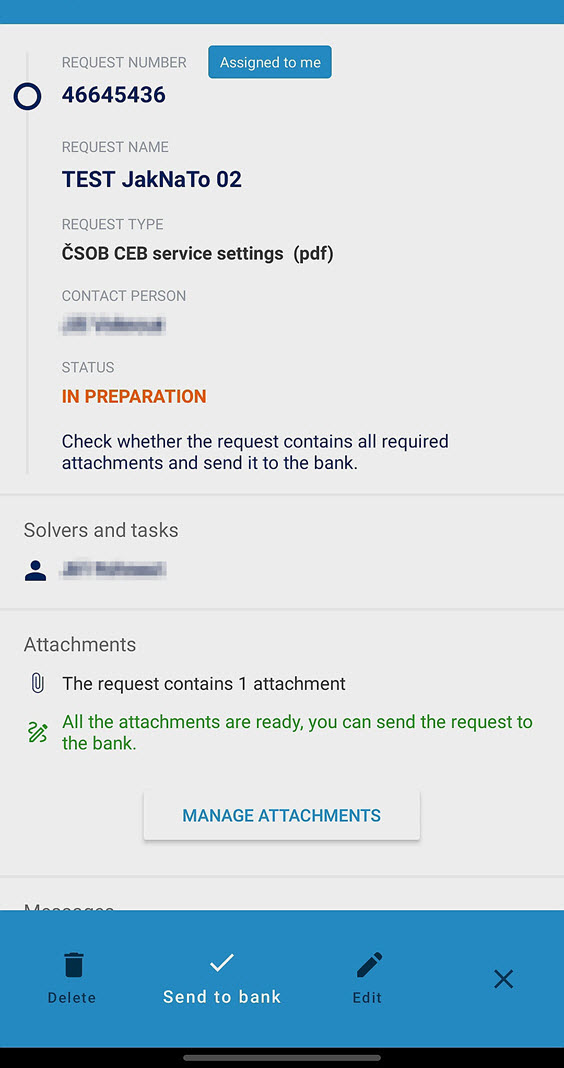Image resolution: width=564 pixels, height=1068 pixels.
Task: Click the Solvers and tasks heading
Action: coord(101,530)
